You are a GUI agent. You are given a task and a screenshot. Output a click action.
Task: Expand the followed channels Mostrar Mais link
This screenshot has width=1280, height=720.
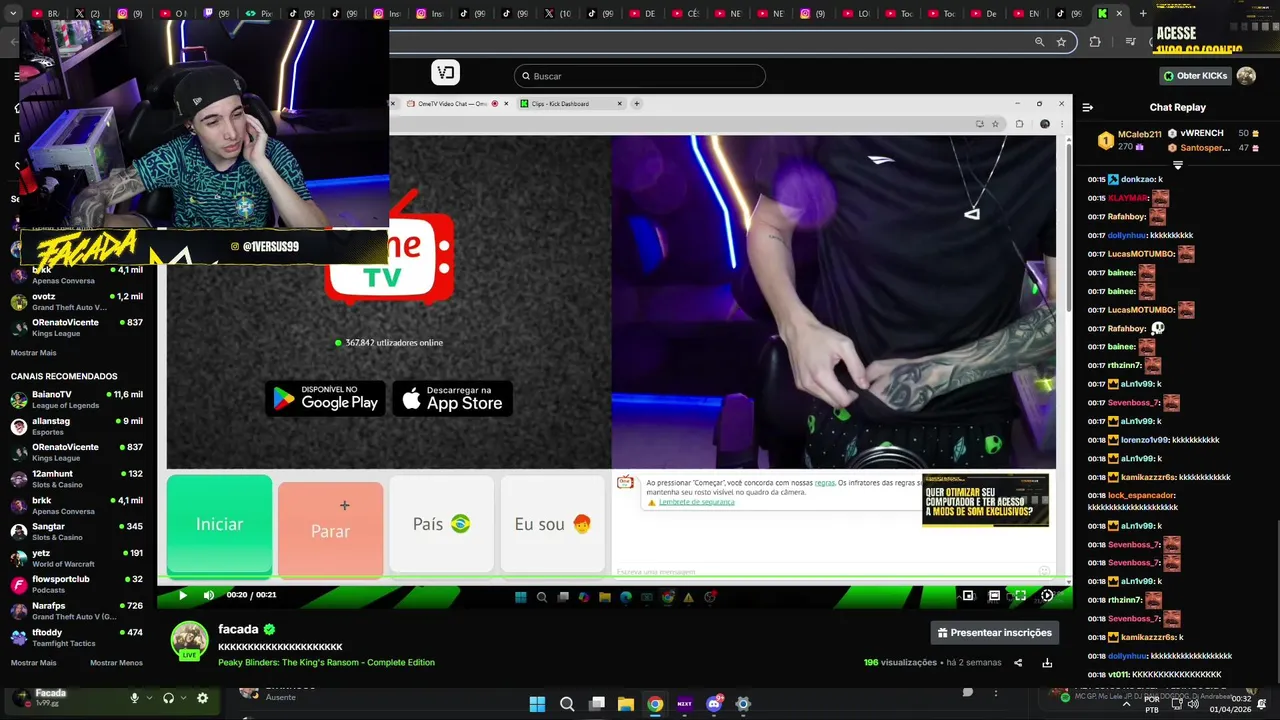pyautogui.click(x=33, y=353)
